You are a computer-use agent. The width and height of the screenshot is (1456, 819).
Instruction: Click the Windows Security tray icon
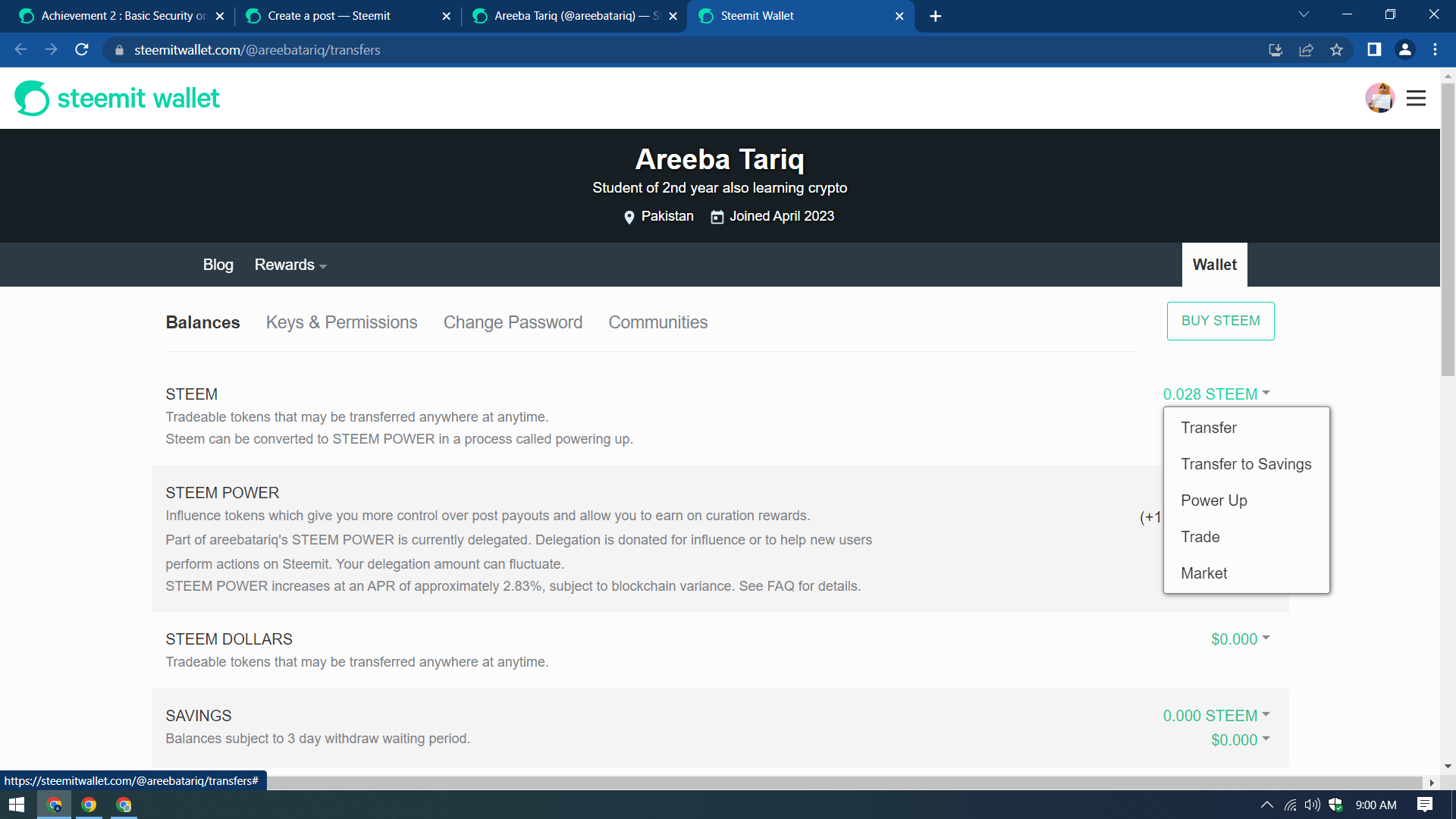click(x=1335, y=805)
